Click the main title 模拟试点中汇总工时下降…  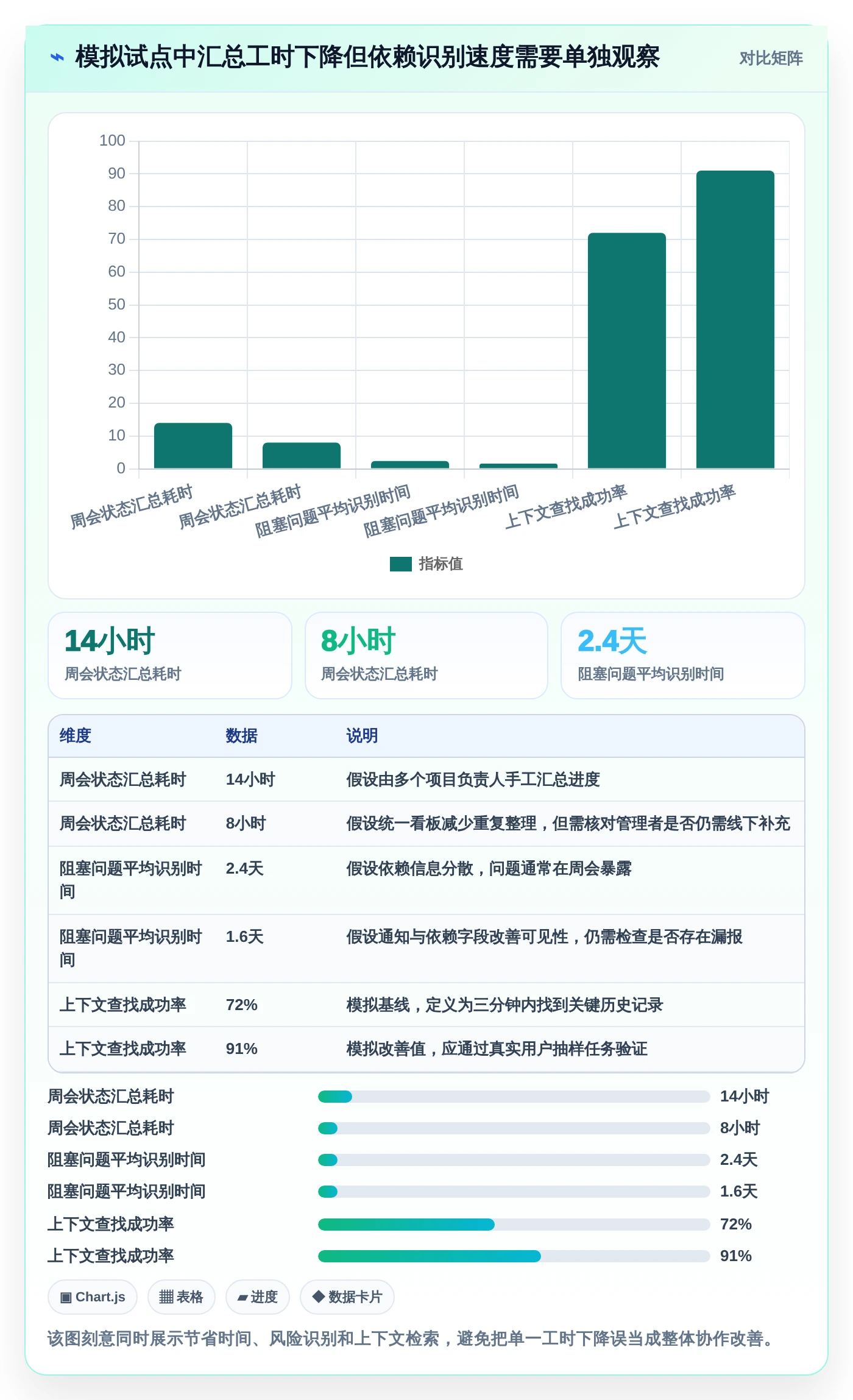coord(367,57)
